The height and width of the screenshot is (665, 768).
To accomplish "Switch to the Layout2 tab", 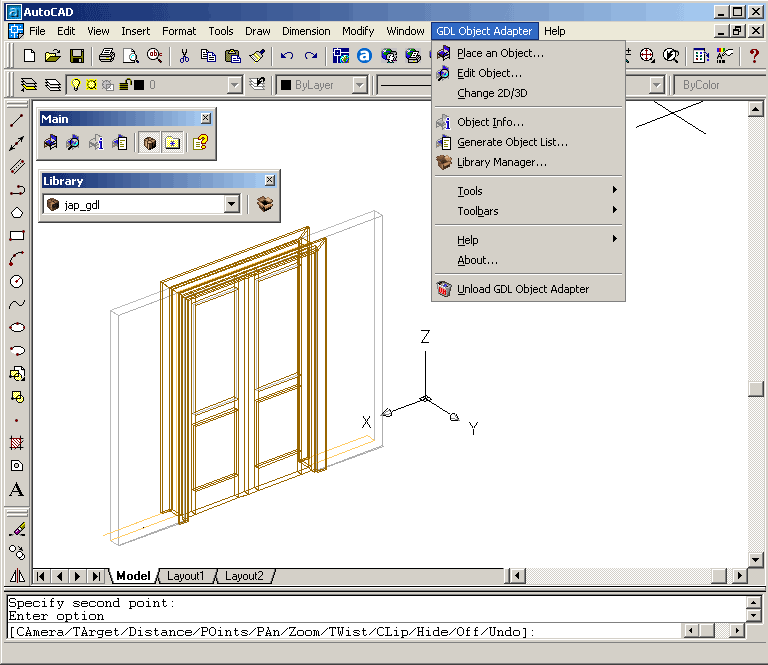I will click(244, 576).
